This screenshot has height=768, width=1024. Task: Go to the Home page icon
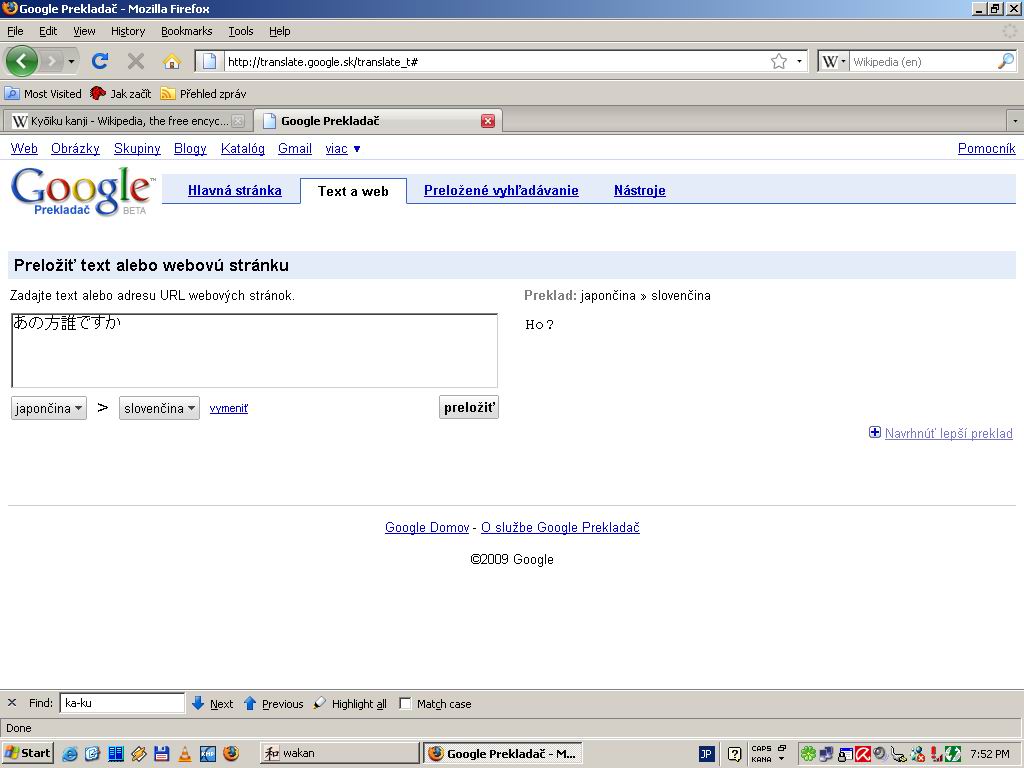tap(172, 61)
